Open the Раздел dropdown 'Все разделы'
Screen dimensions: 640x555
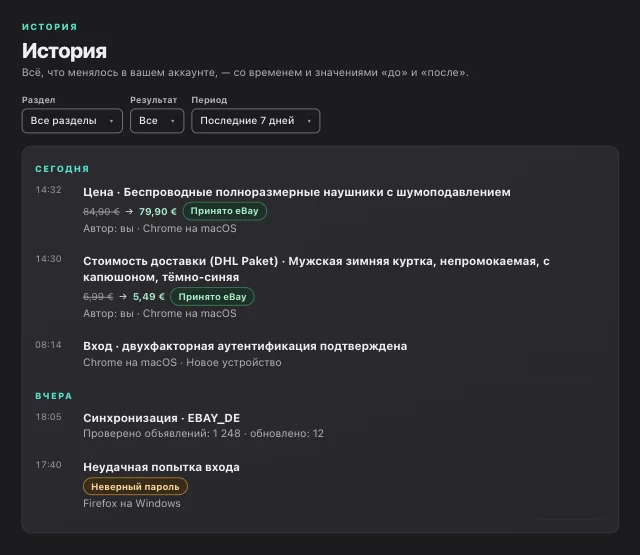click(72, 121)
